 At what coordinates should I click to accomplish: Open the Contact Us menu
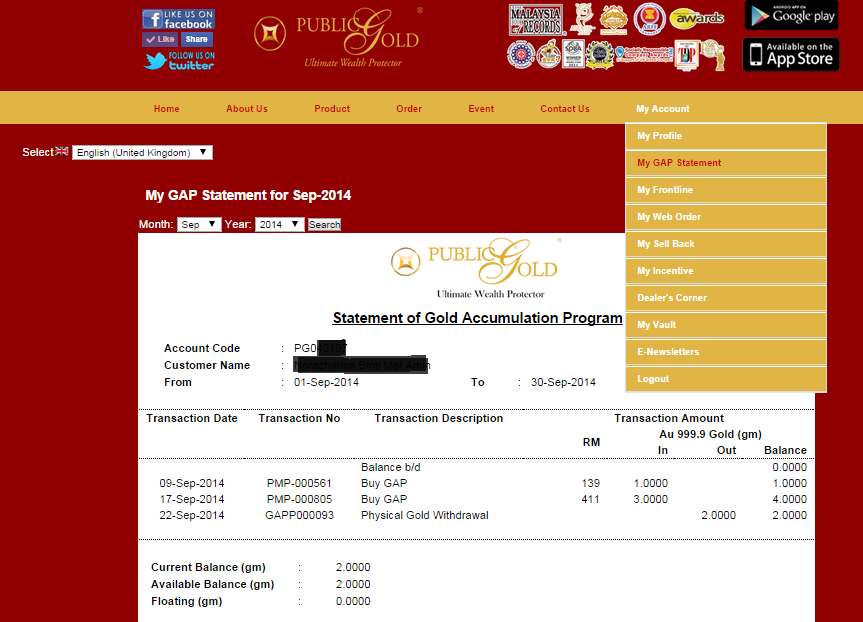click(x=565, y=108)
